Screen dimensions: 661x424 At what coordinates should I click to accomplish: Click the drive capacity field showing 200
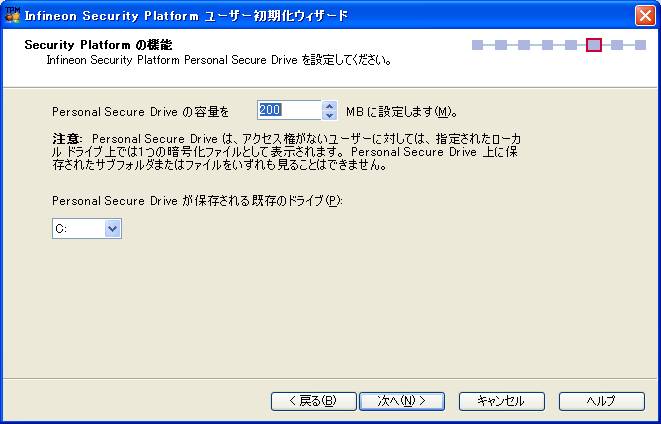[x=290, y=110]
